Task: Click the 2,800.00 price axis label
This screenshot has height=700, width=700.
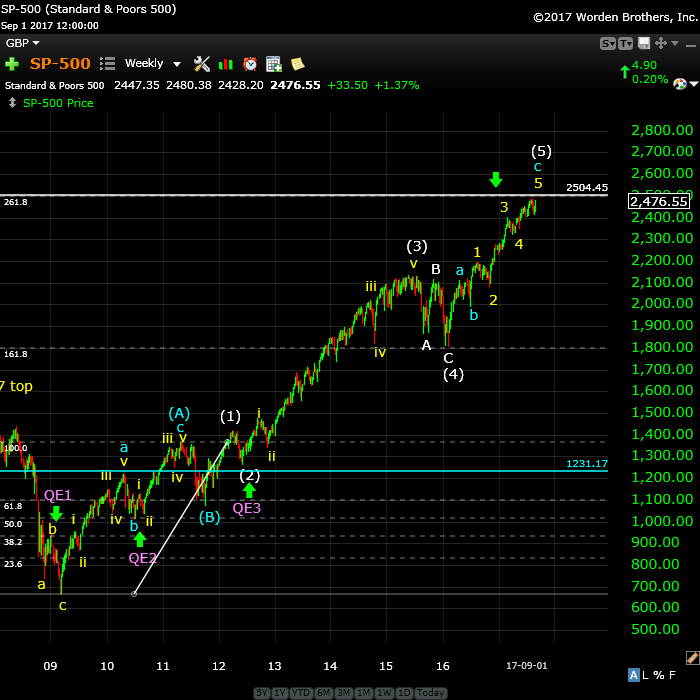Action: [x=662, y=130]
